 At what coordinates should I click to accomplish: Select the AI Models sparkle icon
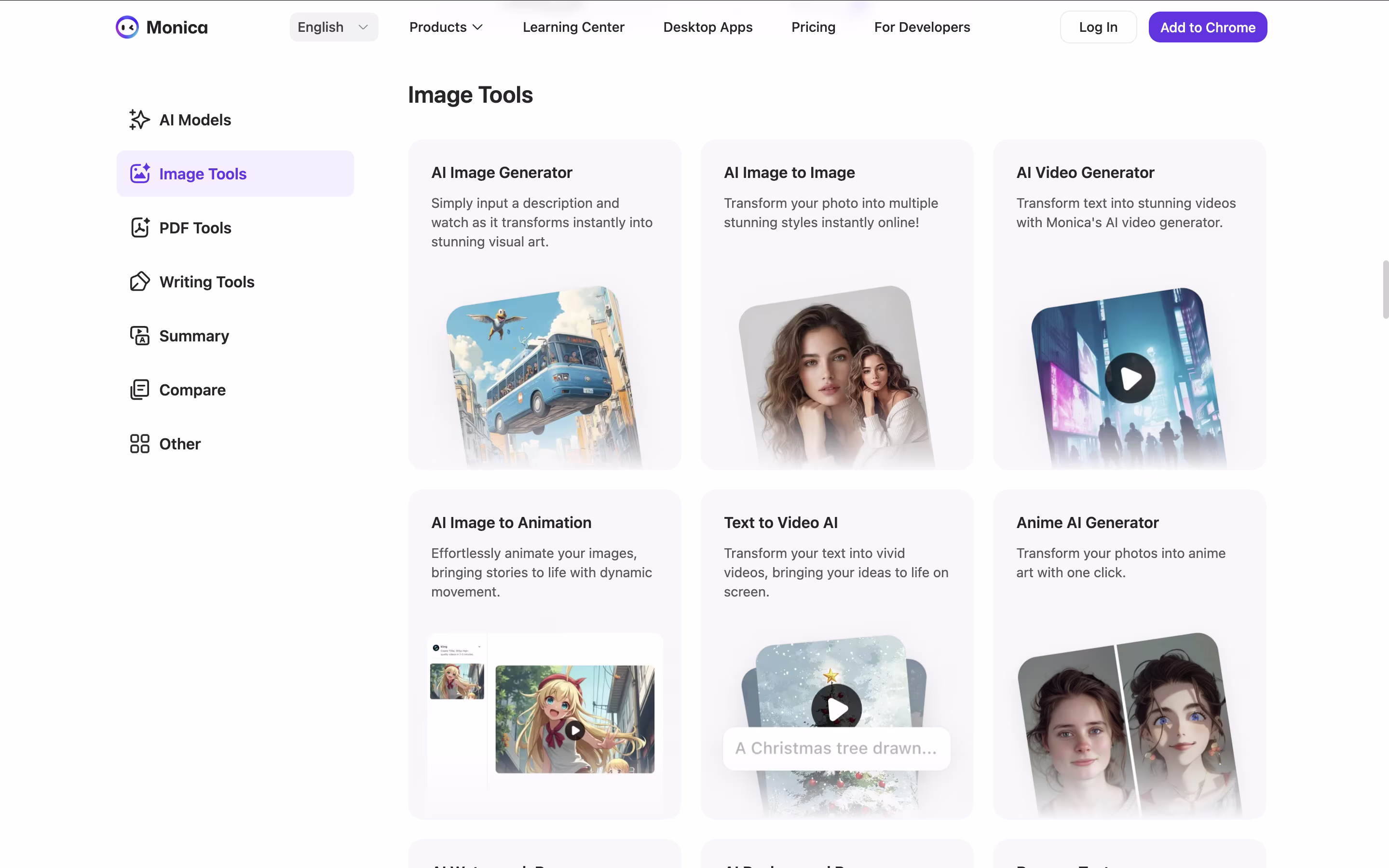coord(139,120)
